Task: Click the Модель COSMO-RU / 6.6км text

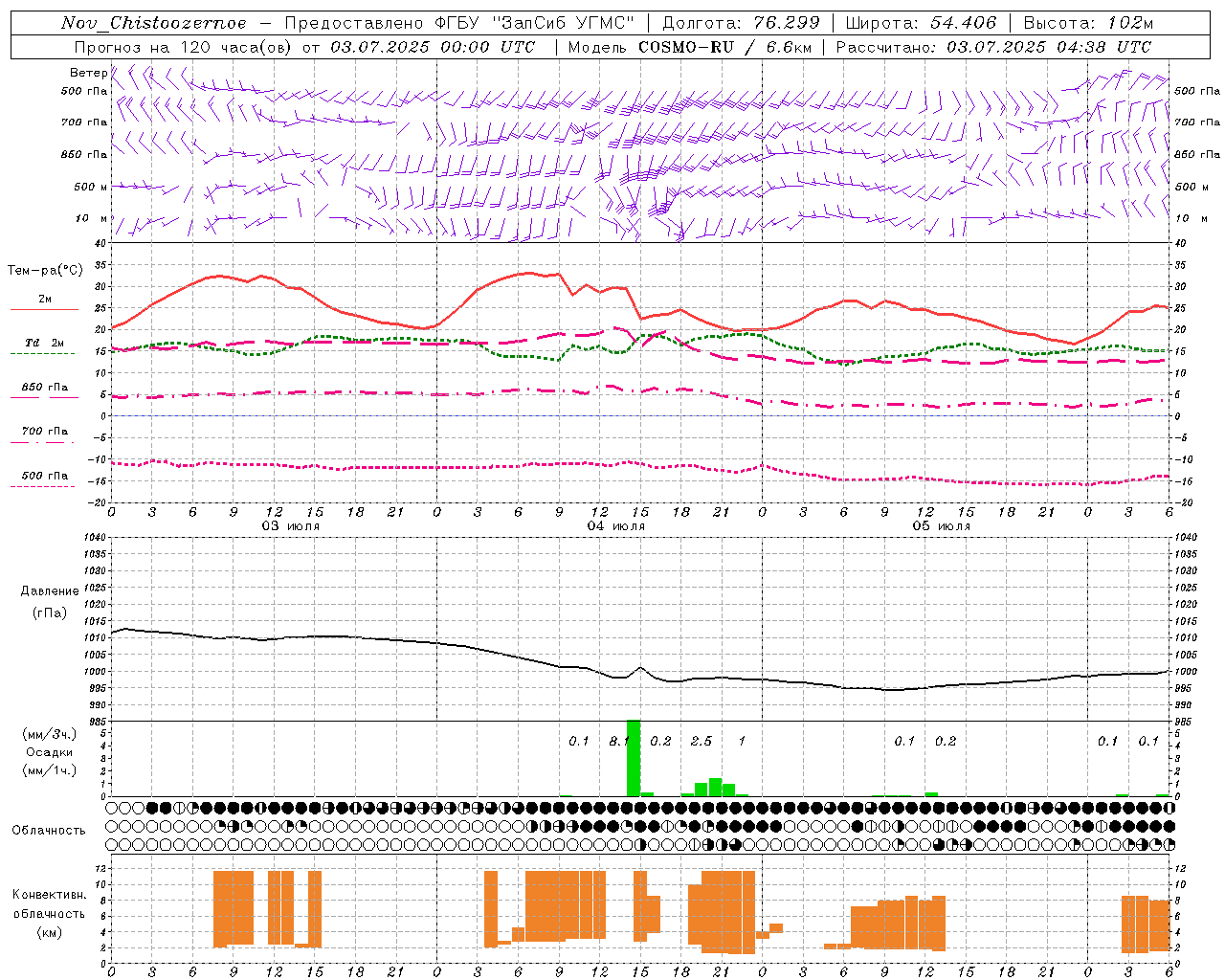Action: [x=690, y=47]
